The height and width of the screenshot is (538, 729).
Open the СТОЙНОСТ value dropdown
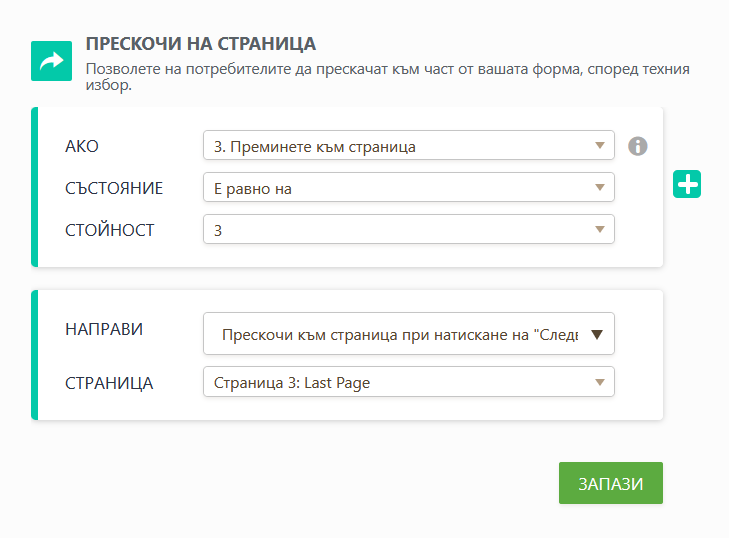click(408, 229)
